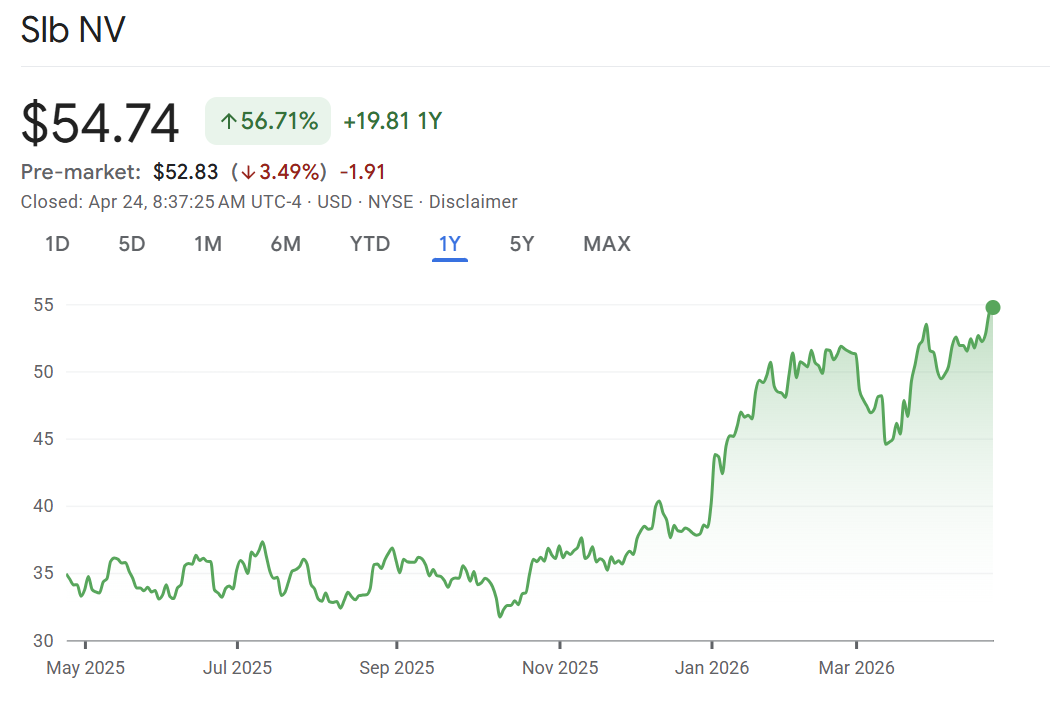Screen dimensions: 1050x706
Task: Switch chart to the 5Y range
Action: click(522, 244)
